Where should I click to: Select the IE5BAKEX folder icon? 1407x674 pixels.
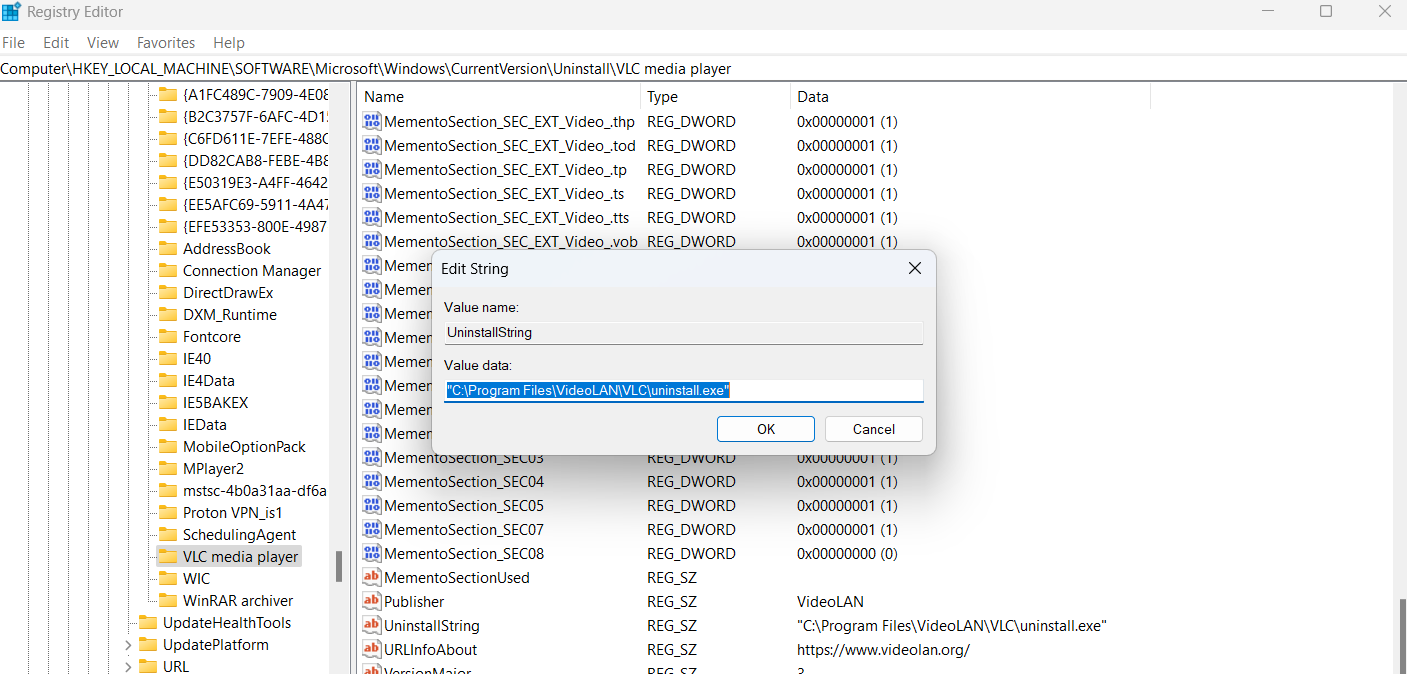(167, 403)
